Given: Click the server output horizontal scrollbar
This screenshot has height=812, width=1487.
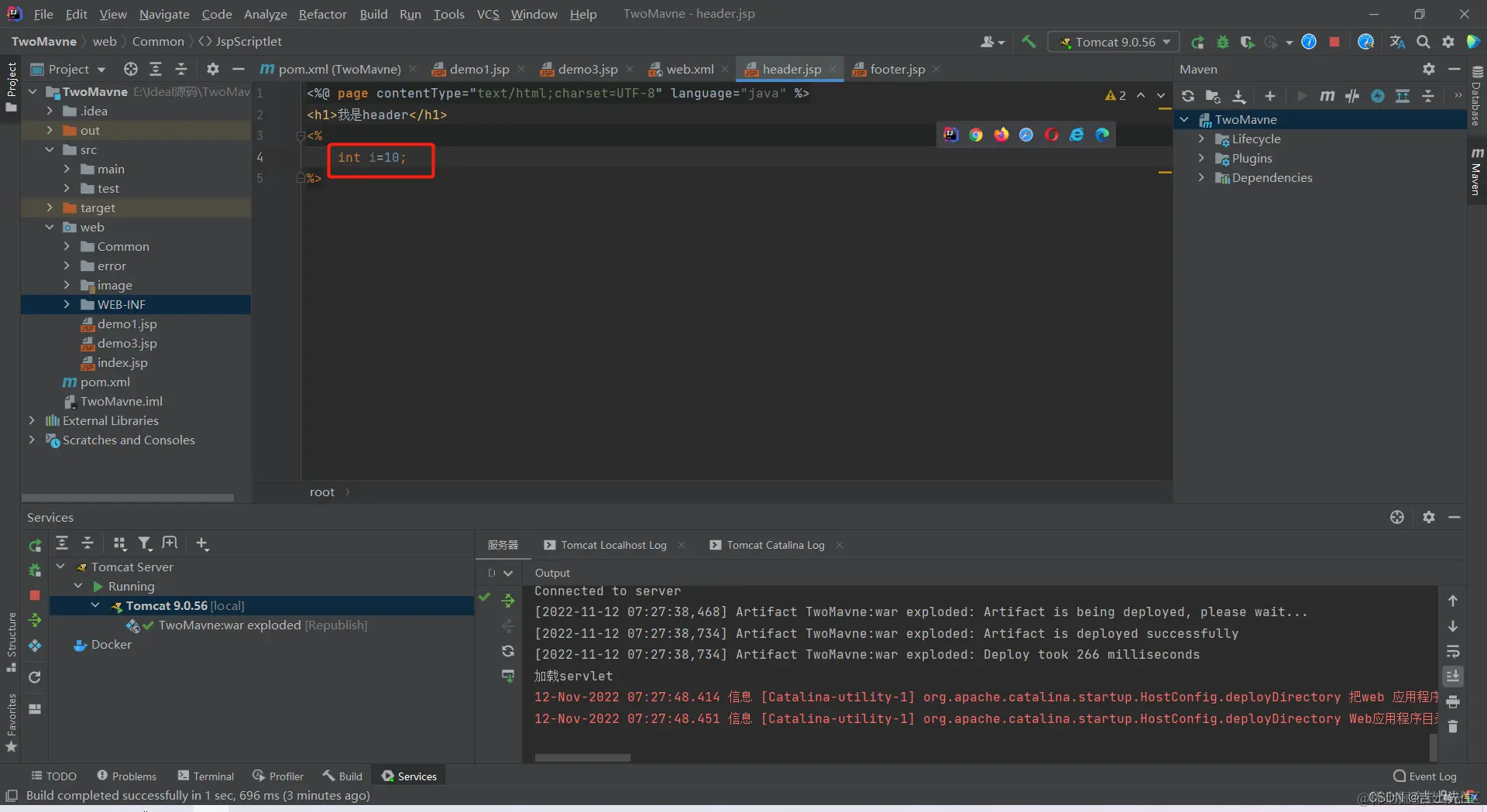Looking at the screenshot, I should [x=582, y=758].
